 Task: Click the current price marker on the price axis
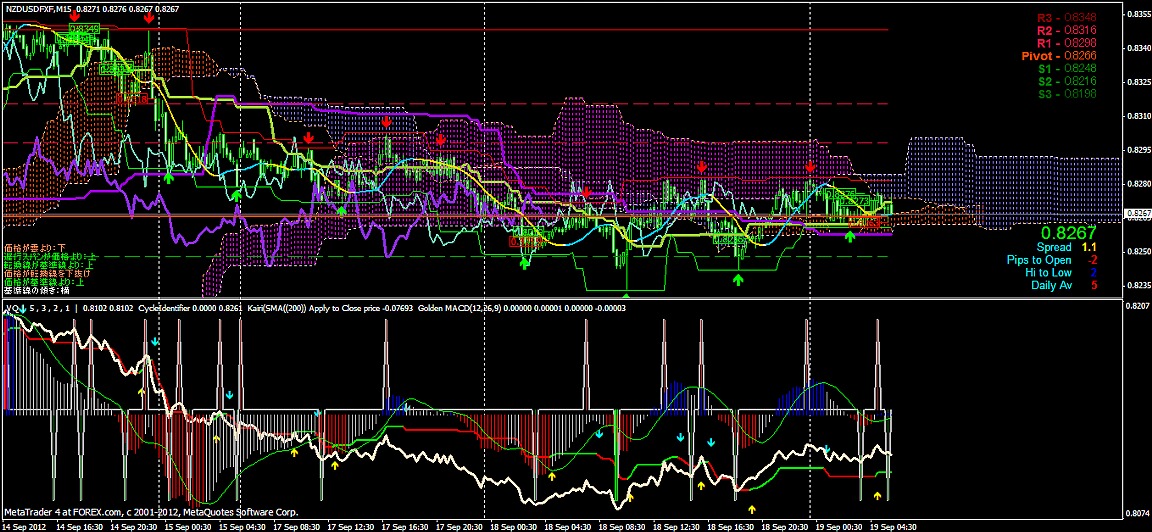pos(1137,214)
